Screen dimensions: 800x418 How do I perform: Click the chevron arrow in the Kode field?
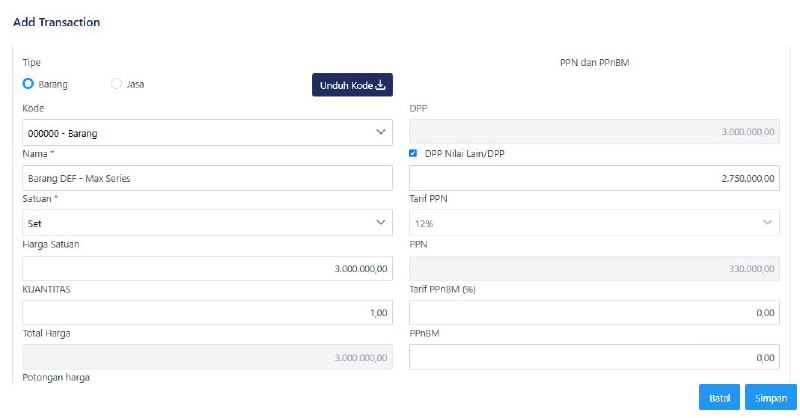[x=380, y=132]
